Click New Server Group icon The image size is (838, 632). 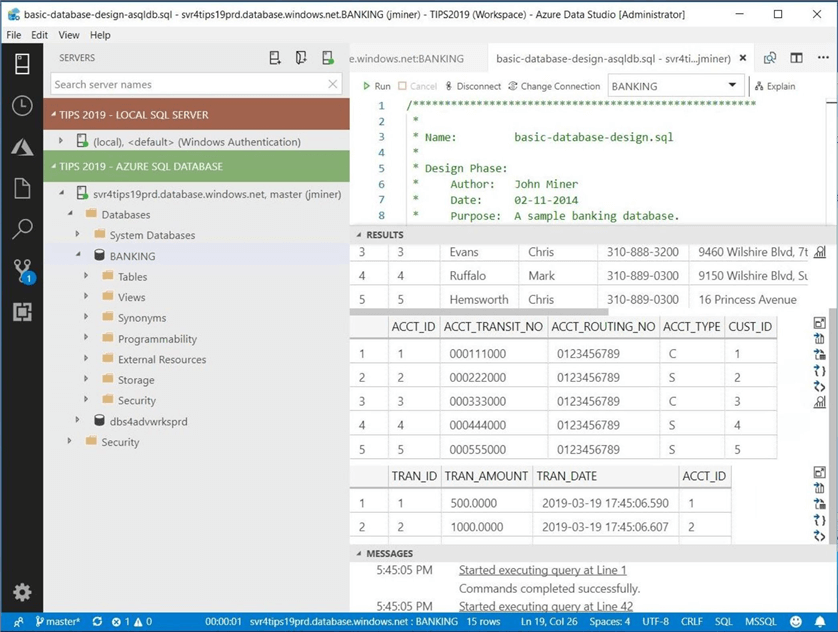(301, 58)
